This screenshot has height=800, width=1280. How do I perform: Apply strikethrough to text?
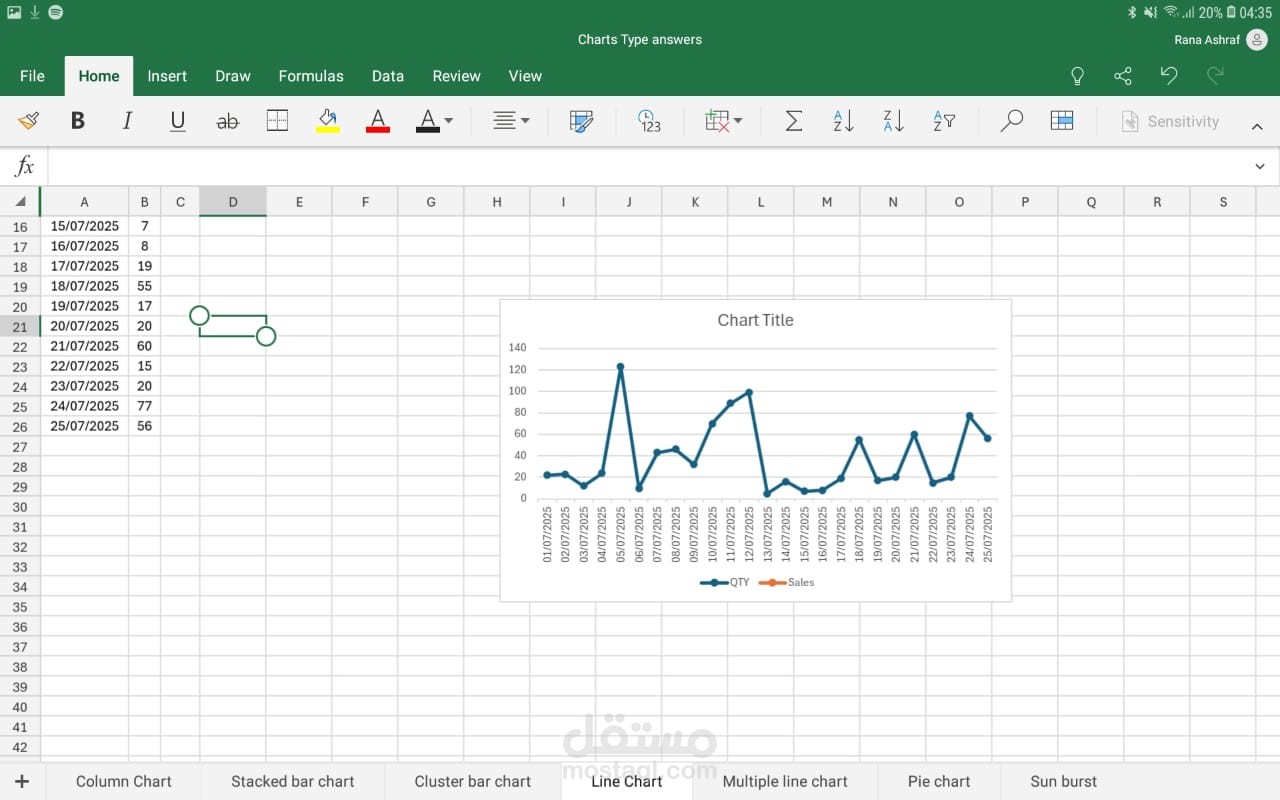[x=228, y=121]
